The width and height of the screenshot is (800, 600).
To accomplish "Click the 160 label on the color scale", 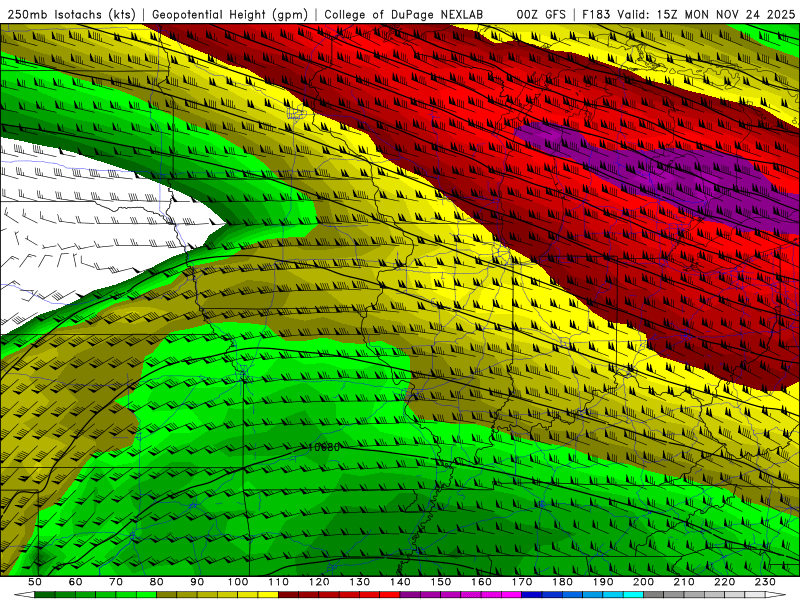I will point(481,582).
